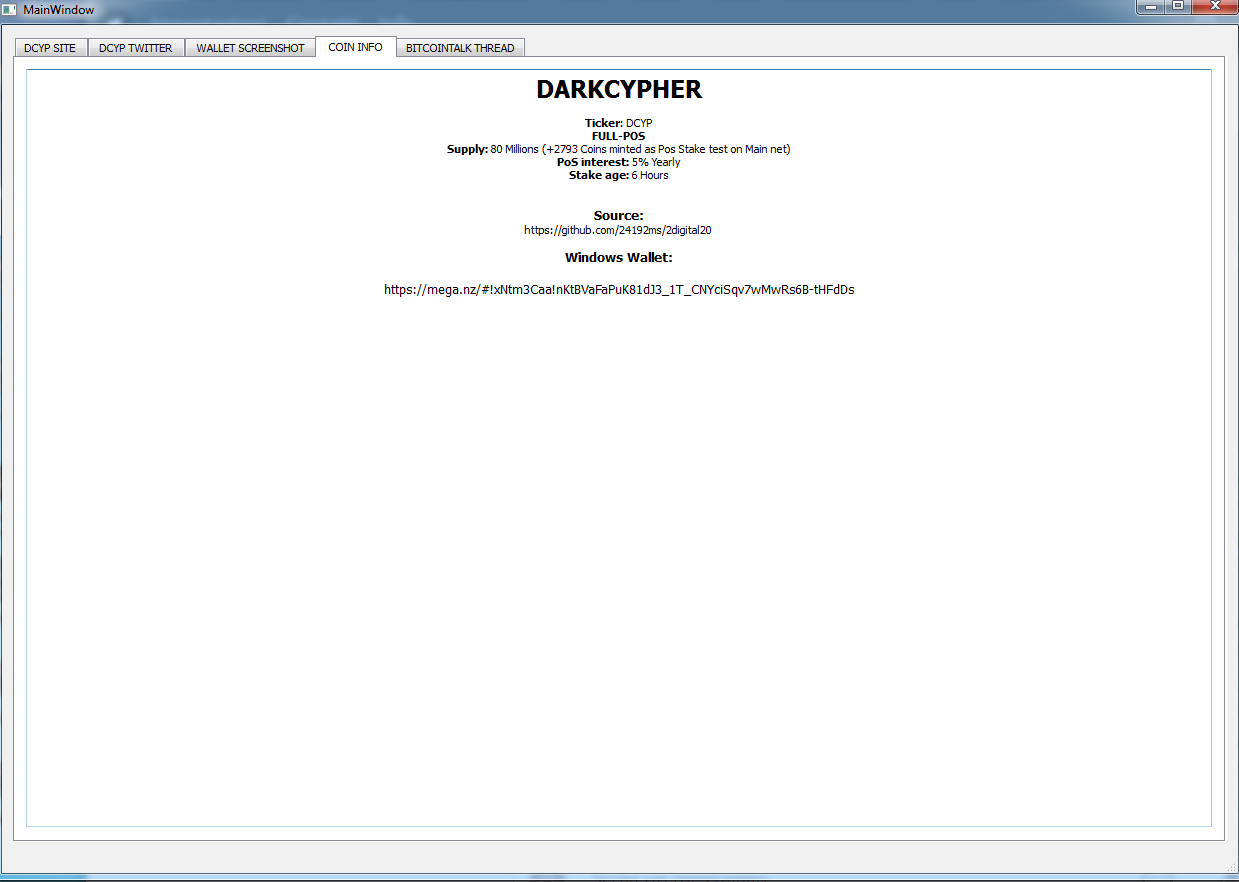Viewport: 1239px width, 882px height.
Task: Click the mega.nz Windows wallet link
Action: click(x=619, y=290)
